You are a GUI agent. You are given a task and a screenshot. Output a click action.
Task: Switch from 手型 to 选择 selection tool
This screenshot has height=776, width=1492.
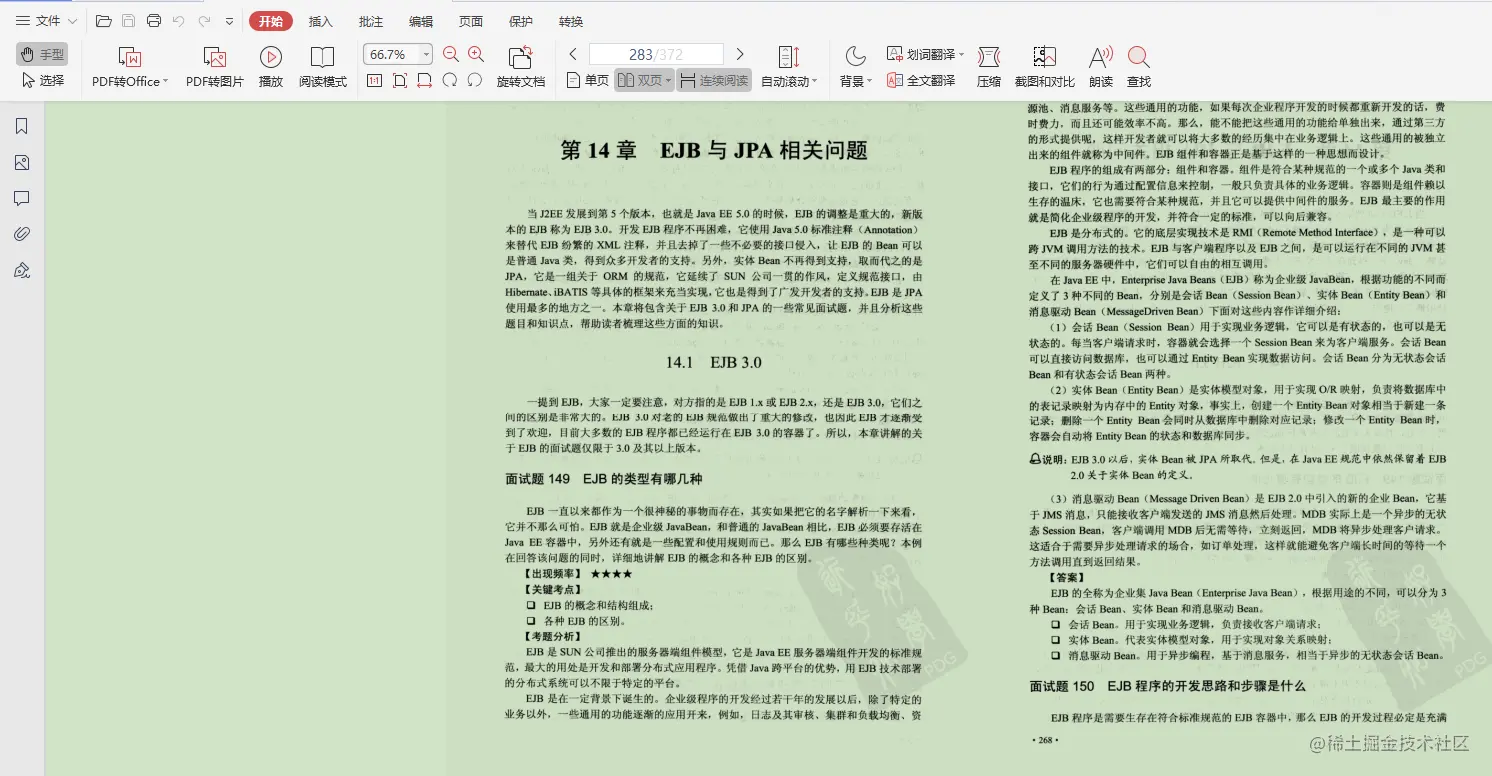click(x=45, y=76)
